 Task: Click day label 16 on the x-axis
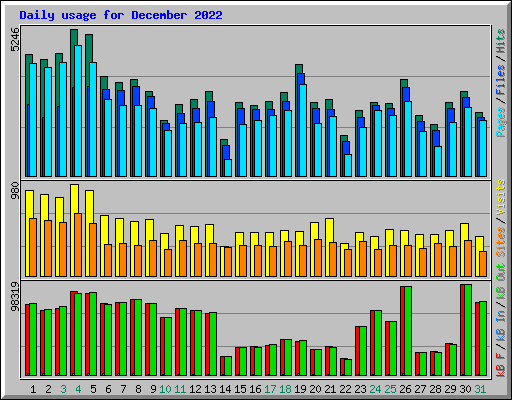pos(255,389)
